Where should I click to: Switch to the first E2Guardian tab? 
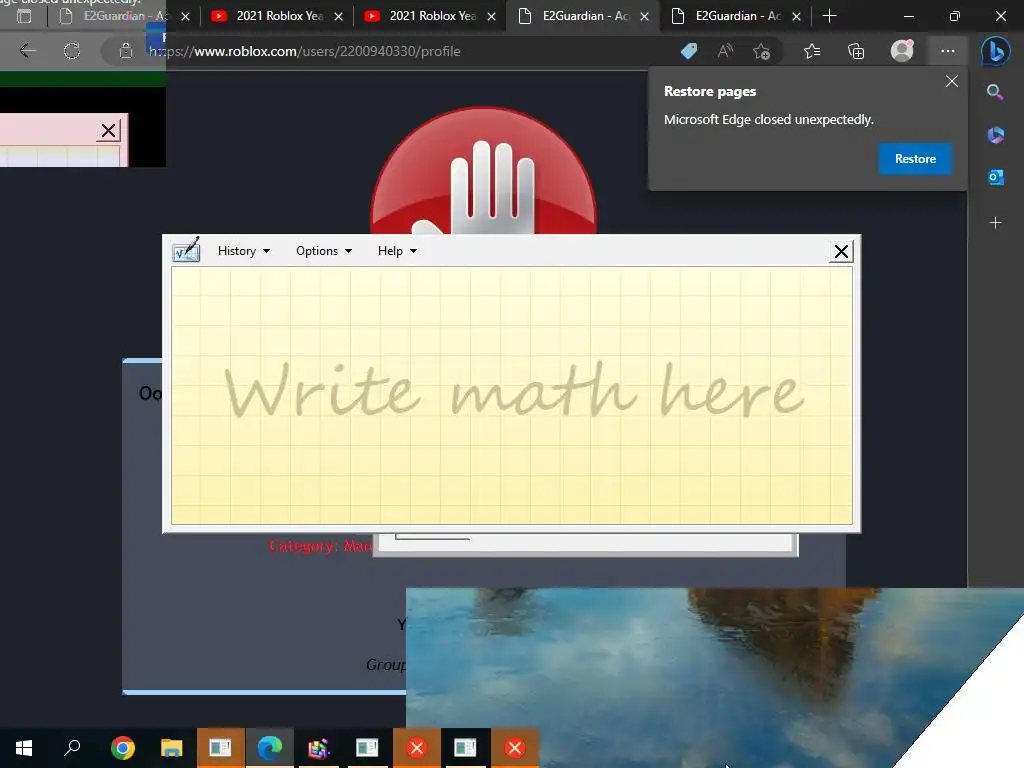123,16
